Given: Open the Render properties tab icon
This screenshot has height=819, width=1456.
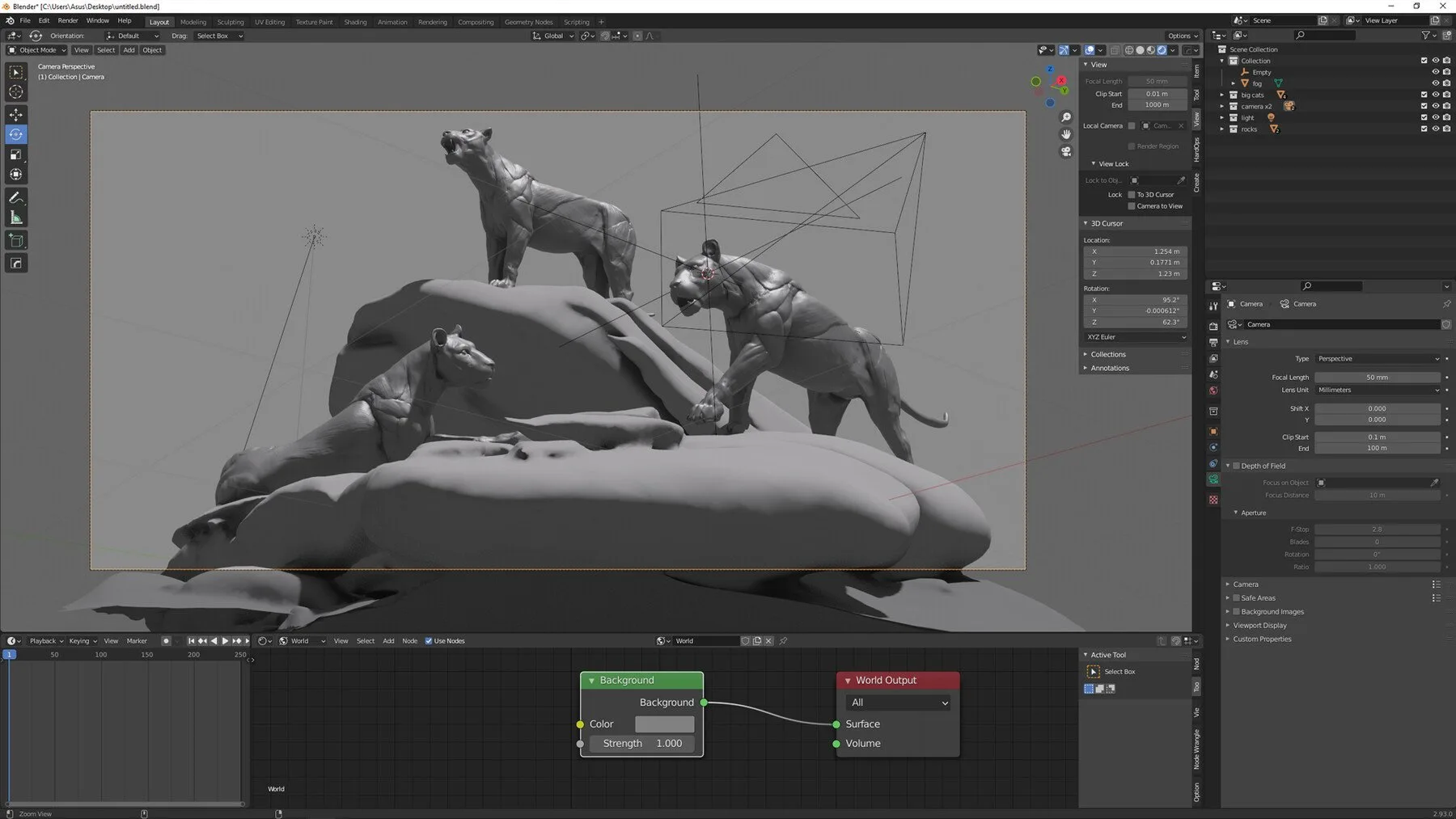Looking at the screenshot, I should click(1213, 326).
